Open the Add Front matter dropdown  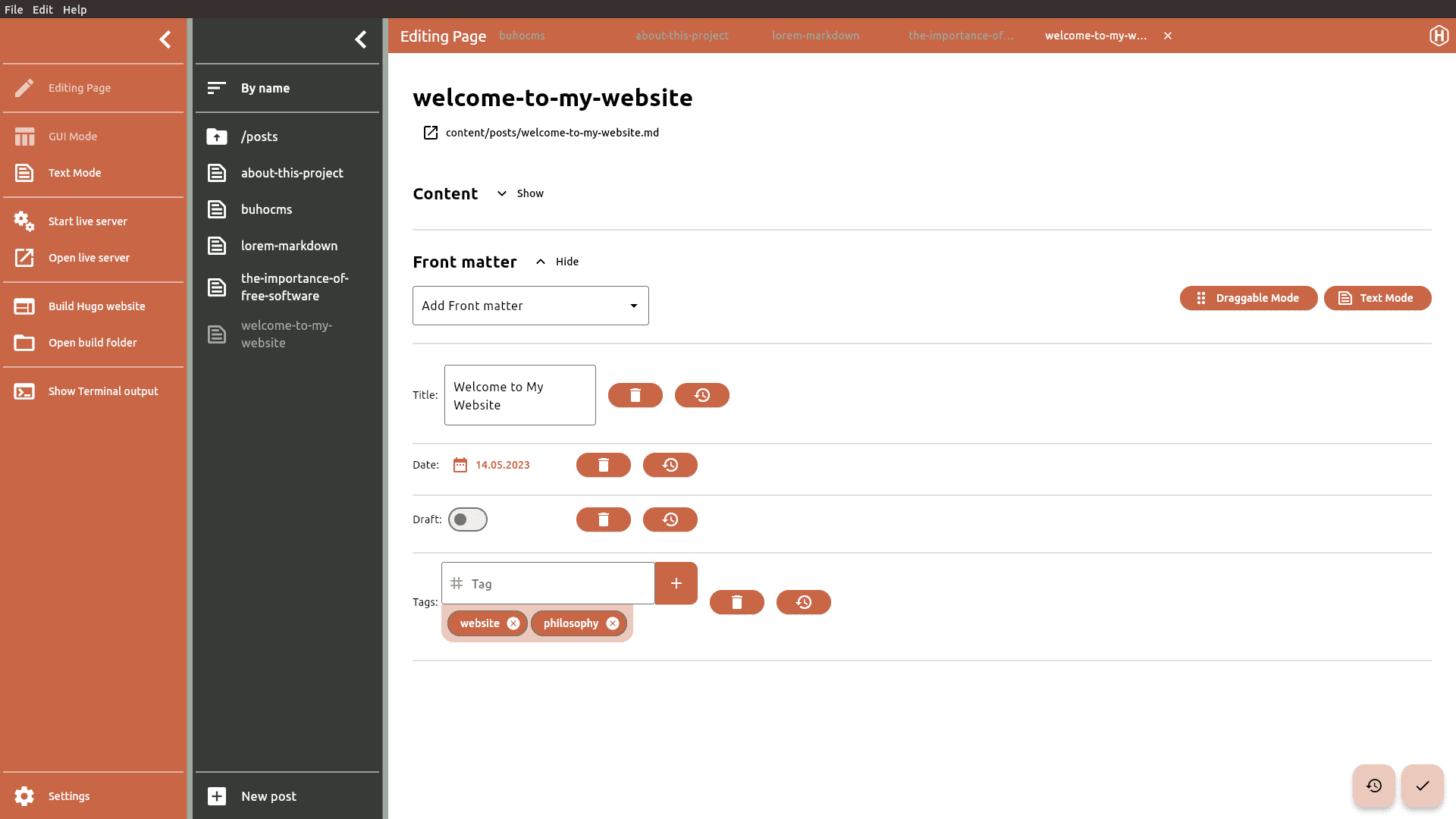(x=530, y=306)
